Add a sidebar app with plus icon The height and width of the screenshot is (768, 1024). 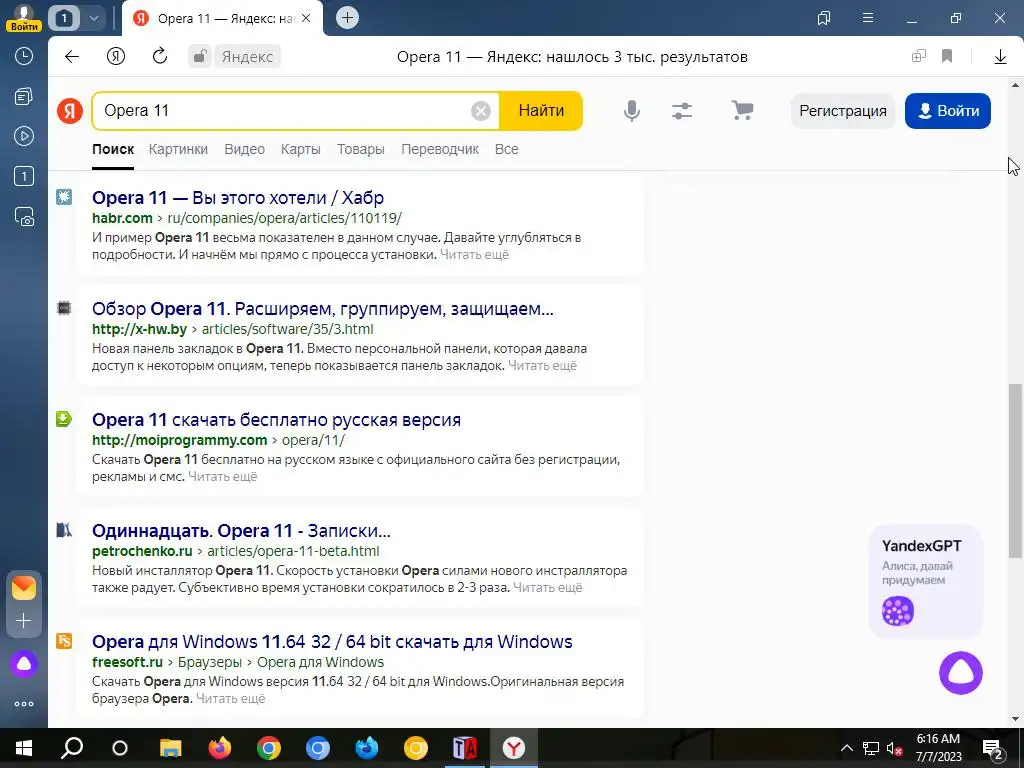coord(24,620)
